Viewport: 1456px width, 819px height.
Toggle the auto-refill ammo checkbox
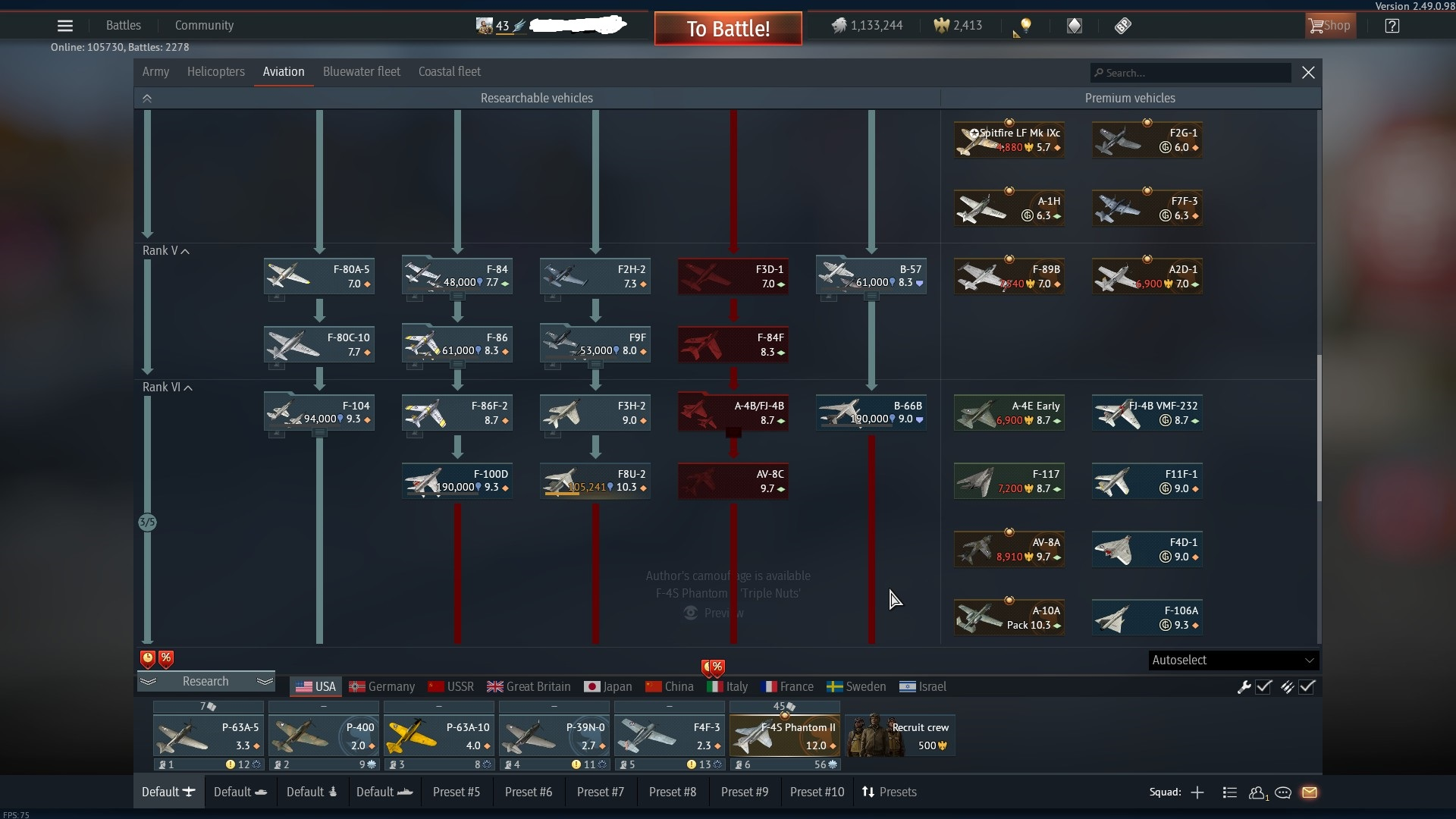pyautogui.click(x=1307, y=687)
